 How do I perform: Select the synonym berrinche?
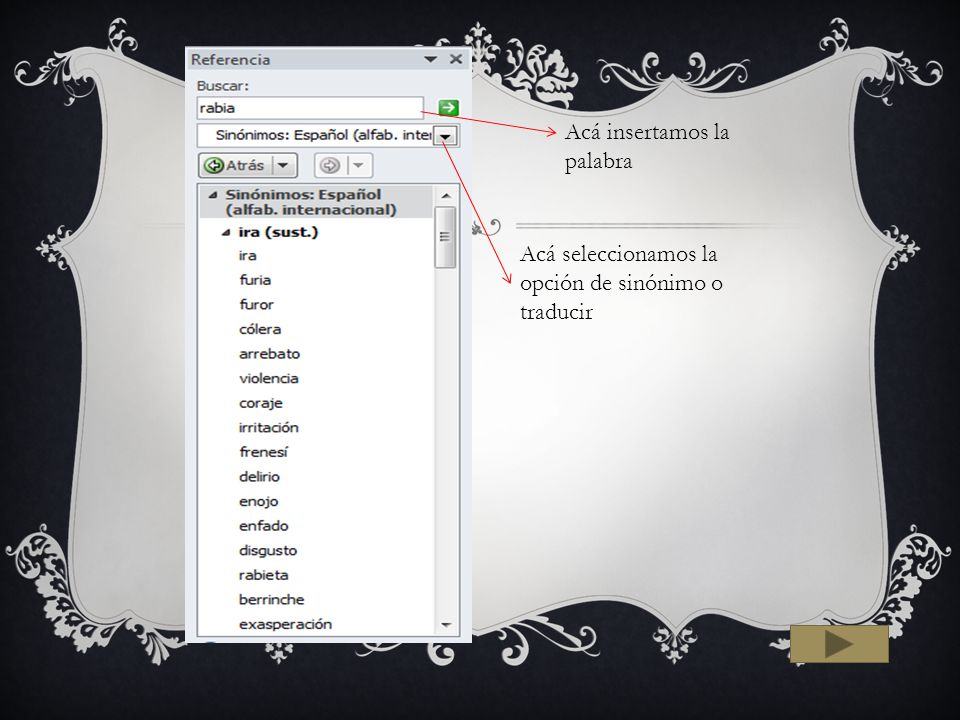pyautogui.click(x=271, y=599)
